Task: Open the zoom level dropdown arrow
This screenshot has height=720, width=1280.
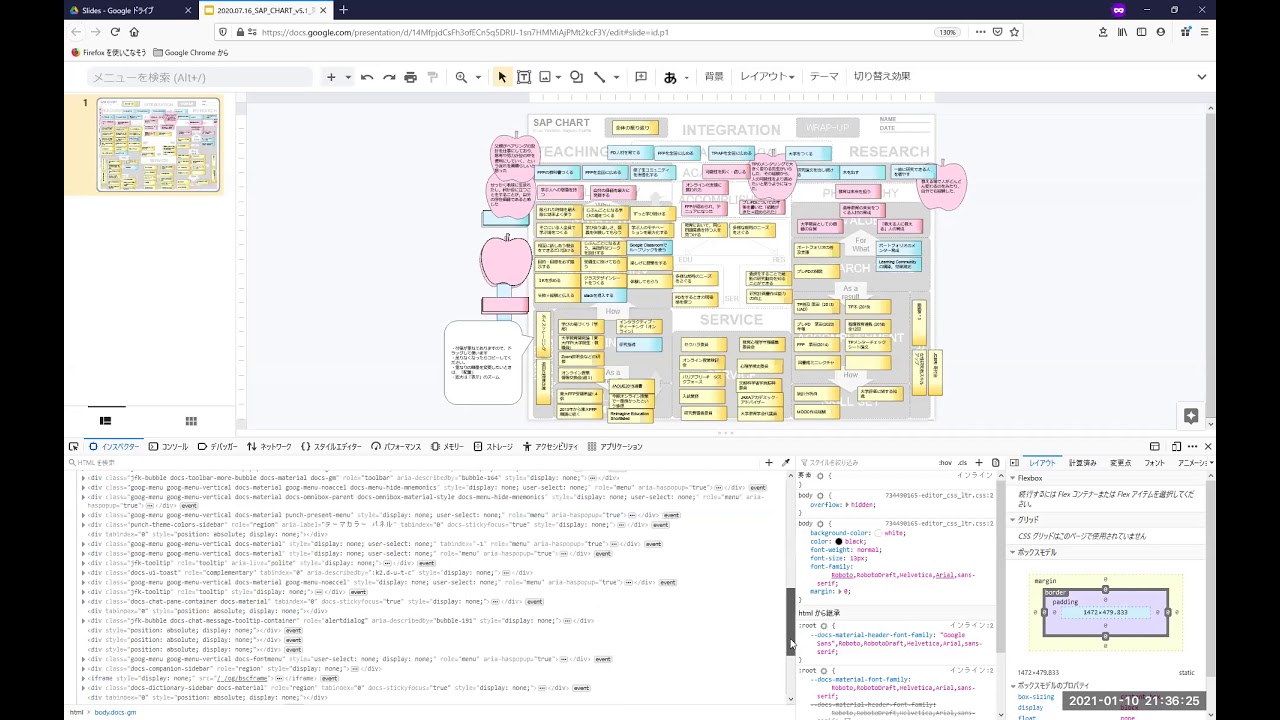Action: 478,77
